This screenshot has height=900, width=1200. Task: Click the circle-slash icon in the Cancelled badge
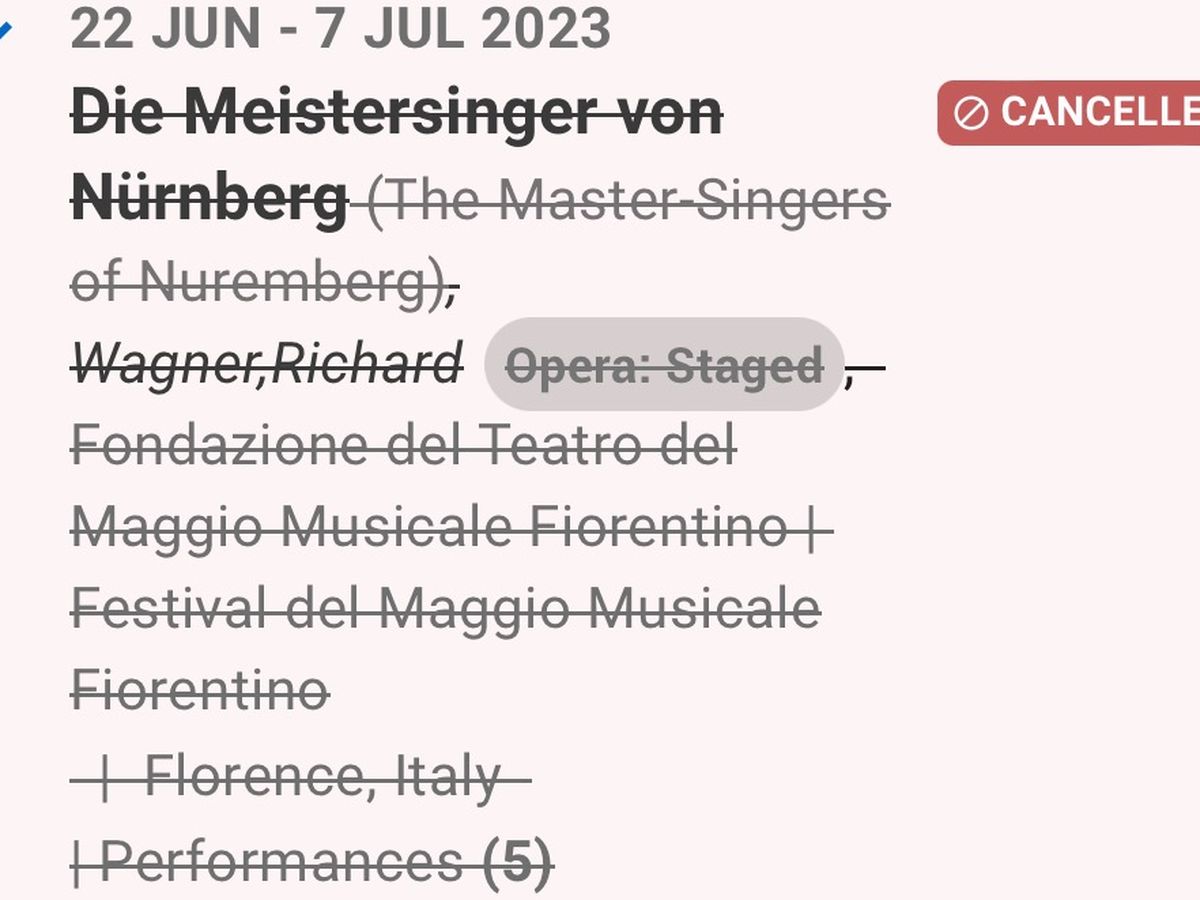pyautogui.click(x=970, y=113)
